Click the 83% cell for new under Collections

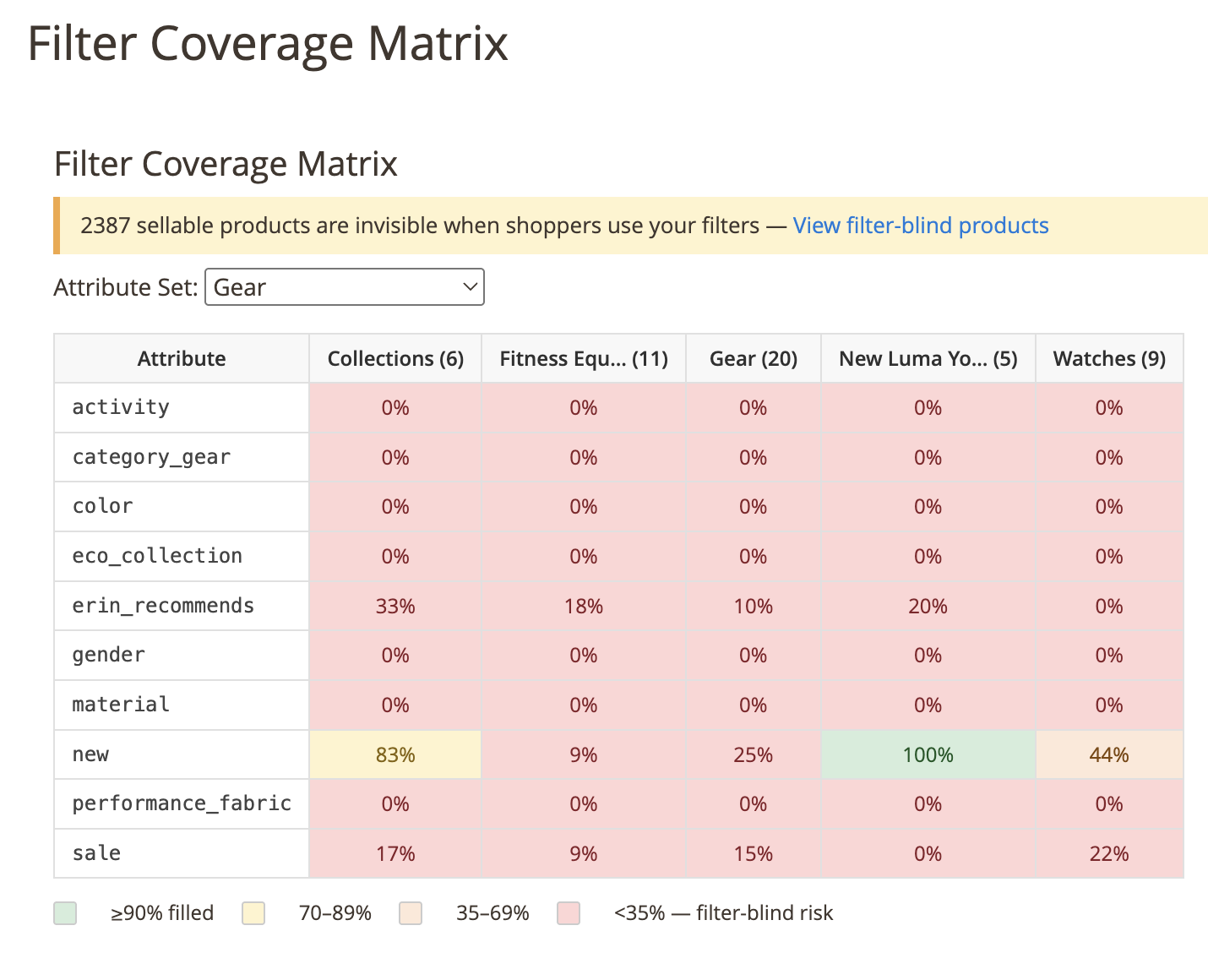pyautogui.click(x=395, y=754)
